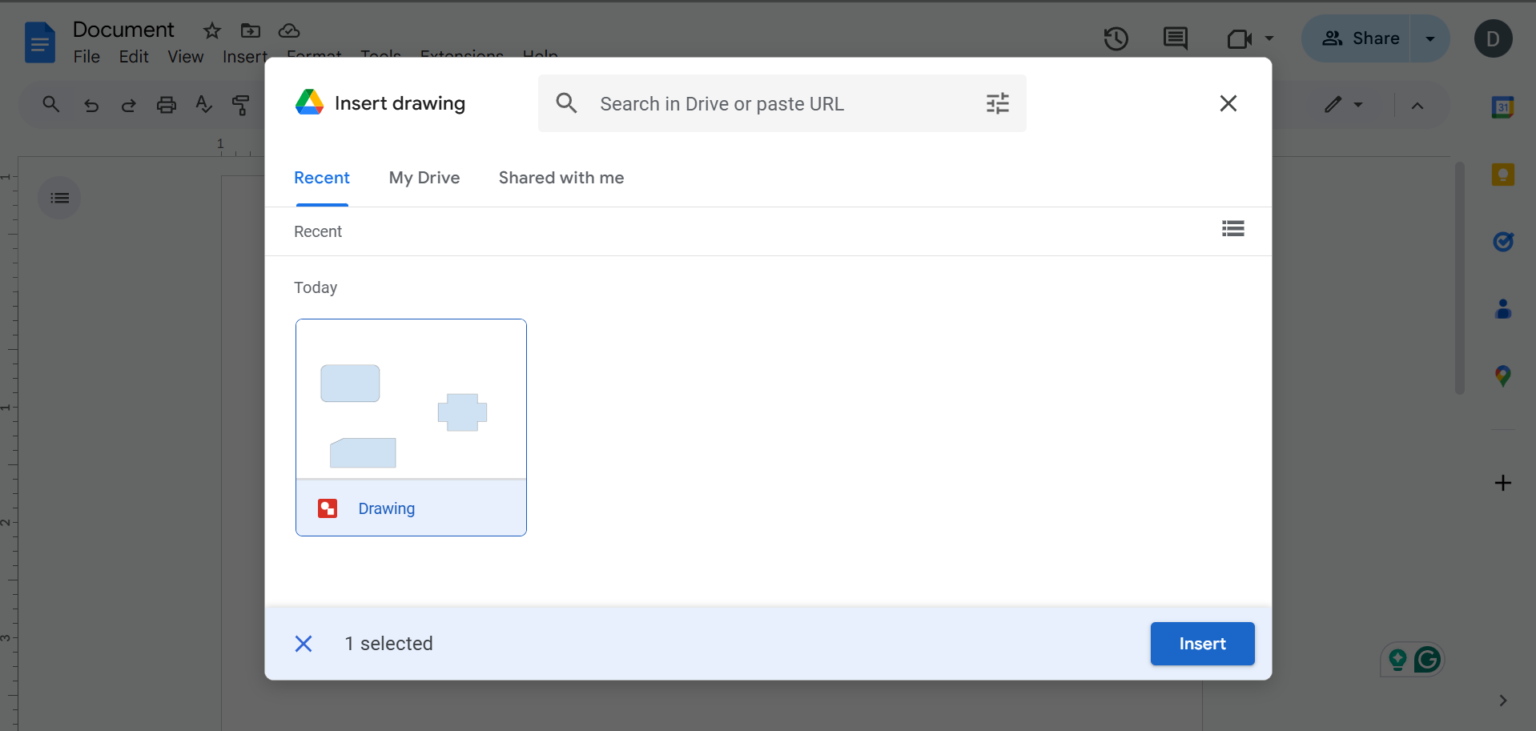
Task: Open the Grammarly assistant
Action: coord(1428,659)
